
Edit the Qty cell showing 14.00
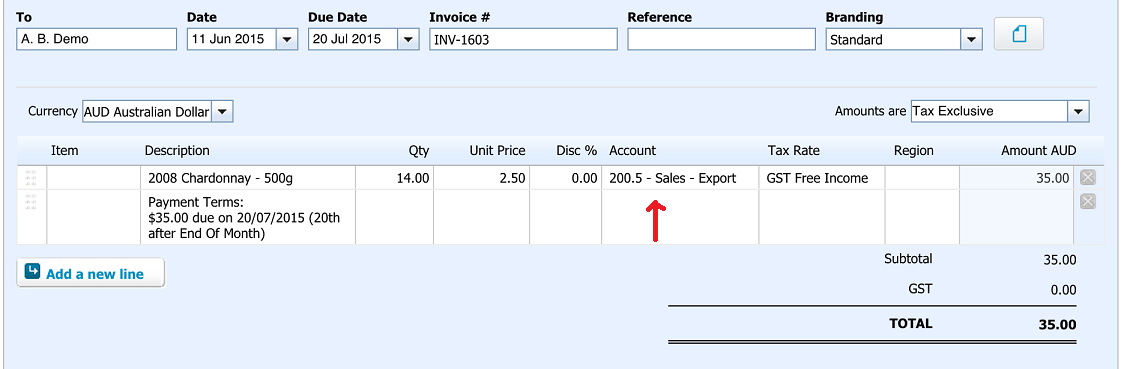[394, 178]
